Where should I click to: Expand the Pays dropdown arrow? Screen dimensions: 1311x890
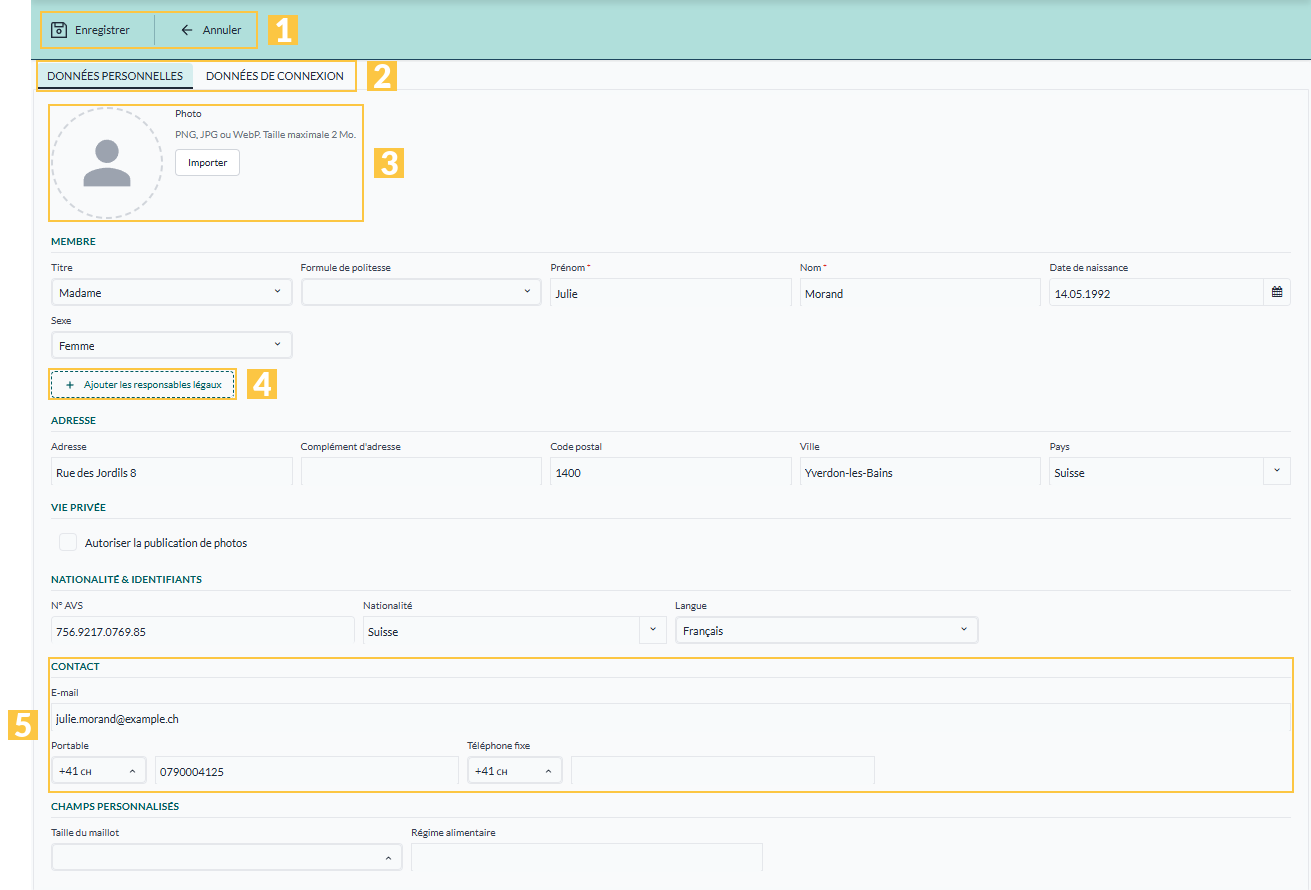pyautogui.click(x=1277, y=472)
